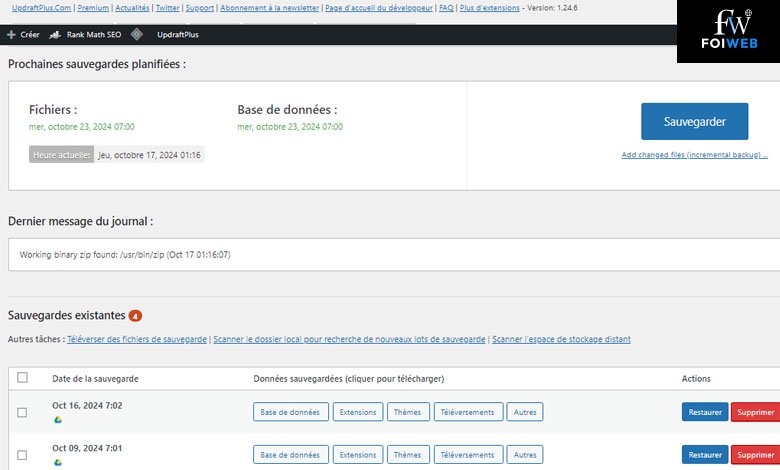This screenshot has height=470, width=780.
Task: Open the Support link
Action: (x=200, y=8)
